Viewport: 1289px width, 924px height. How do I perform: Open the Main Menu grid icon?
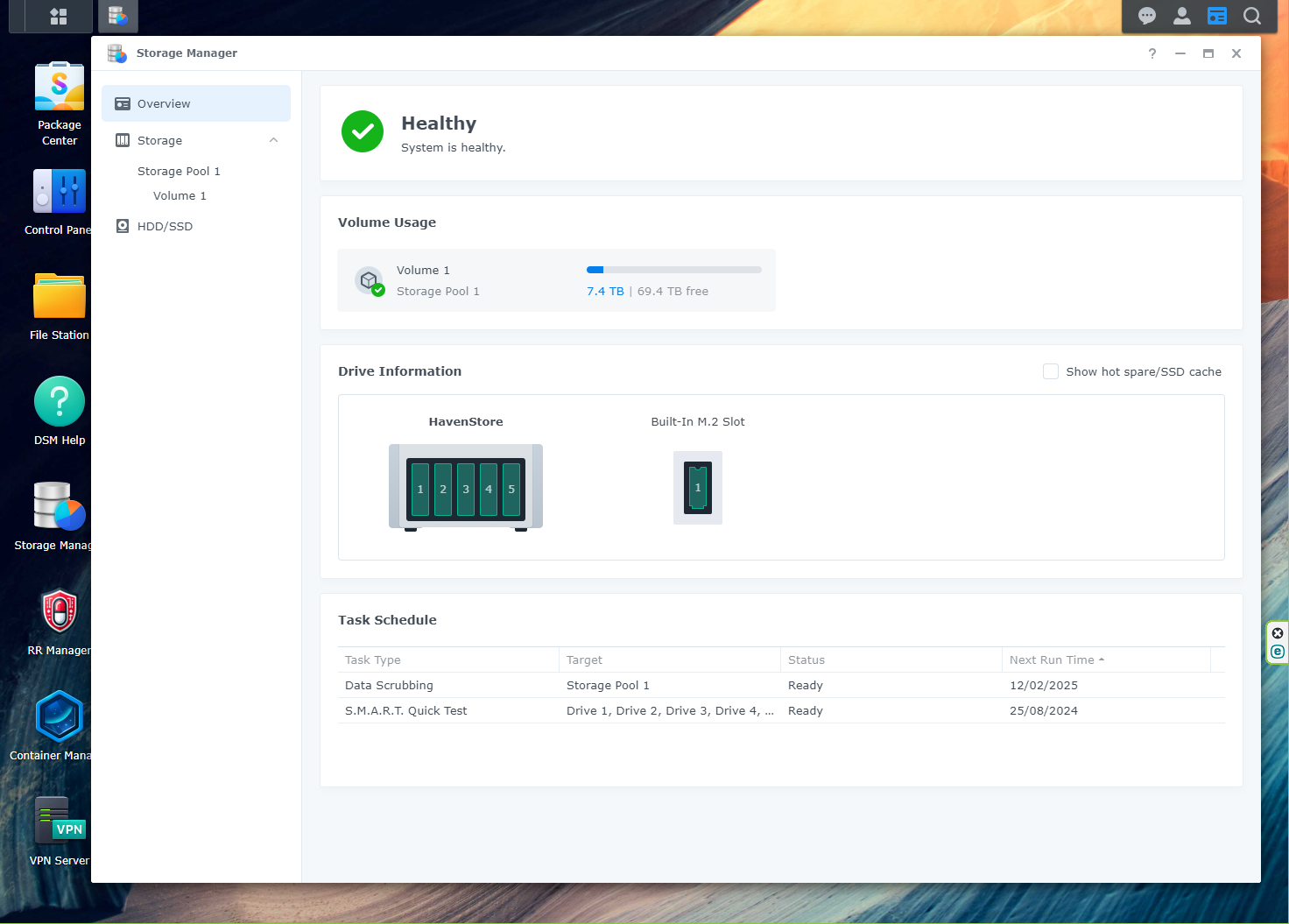pyautogui.click(x=59, y=16)
